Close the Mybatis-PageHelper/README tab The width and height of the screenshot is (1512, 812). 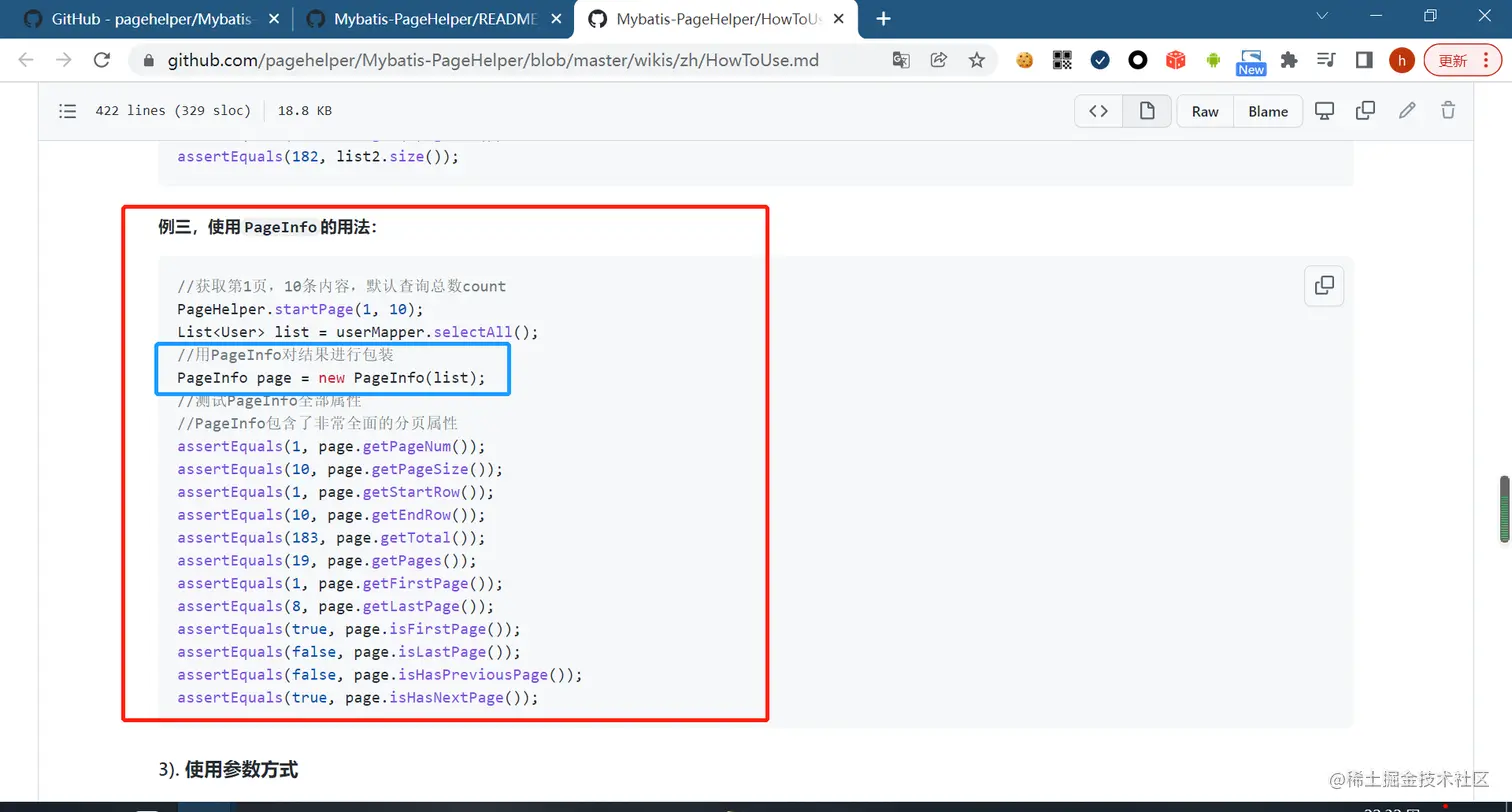pos(555,19)
